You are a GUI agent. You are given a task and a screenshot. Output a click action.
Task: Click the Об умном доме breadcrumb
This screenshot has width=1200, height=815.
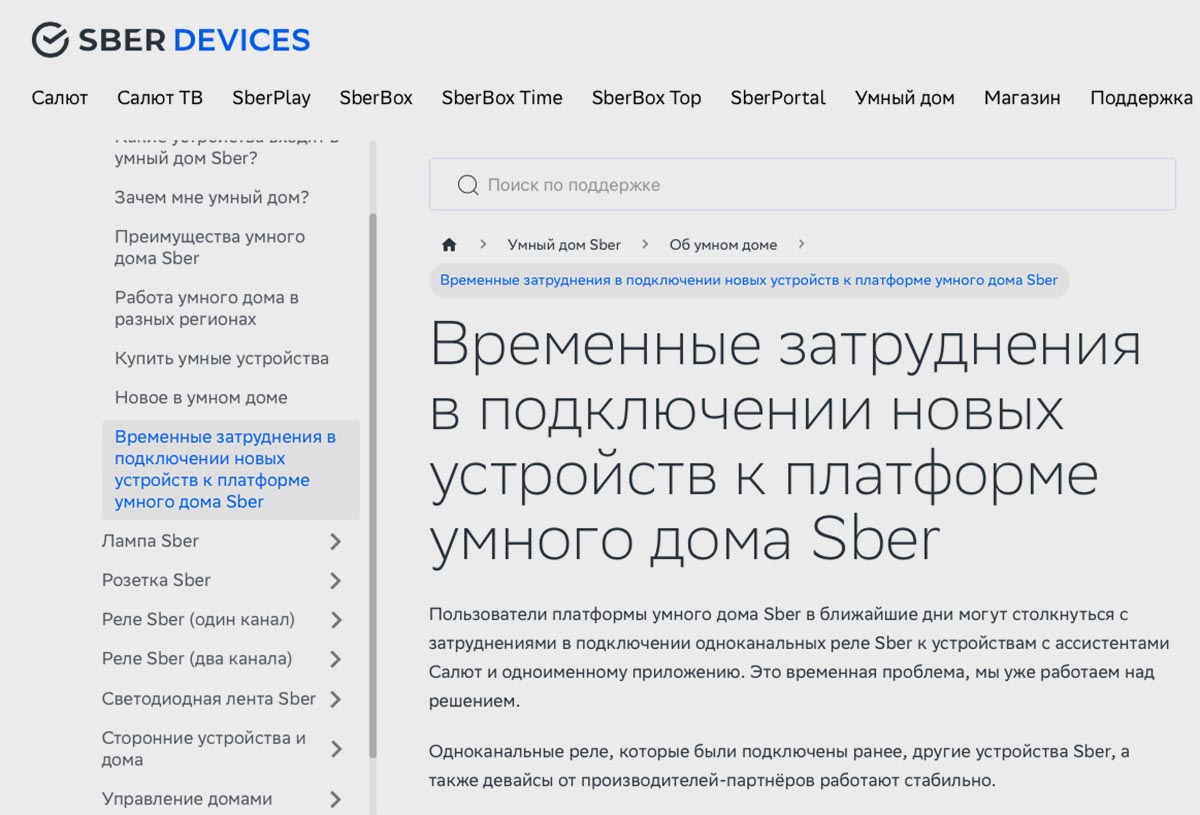pos(723,245)
